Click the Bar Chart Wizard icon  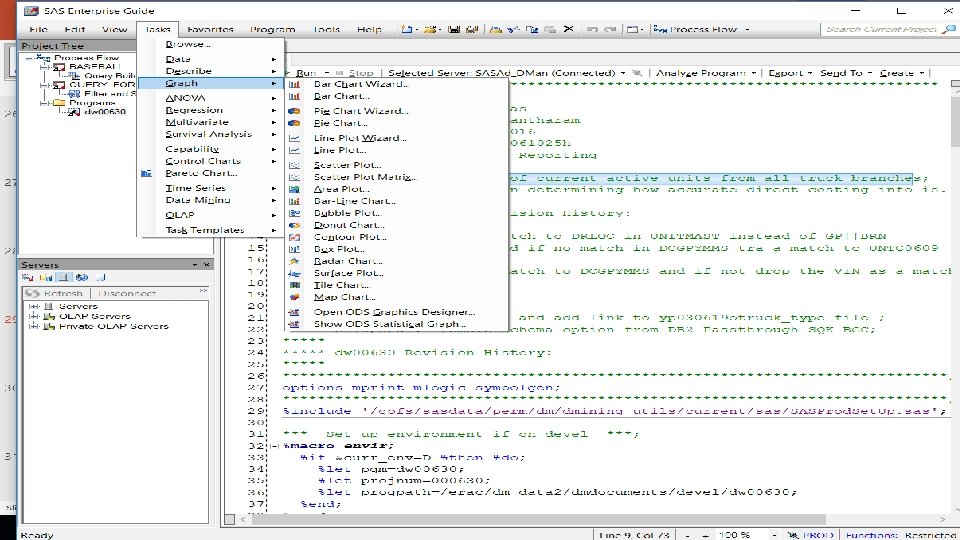pyautogui.click(x=295, y=85)
